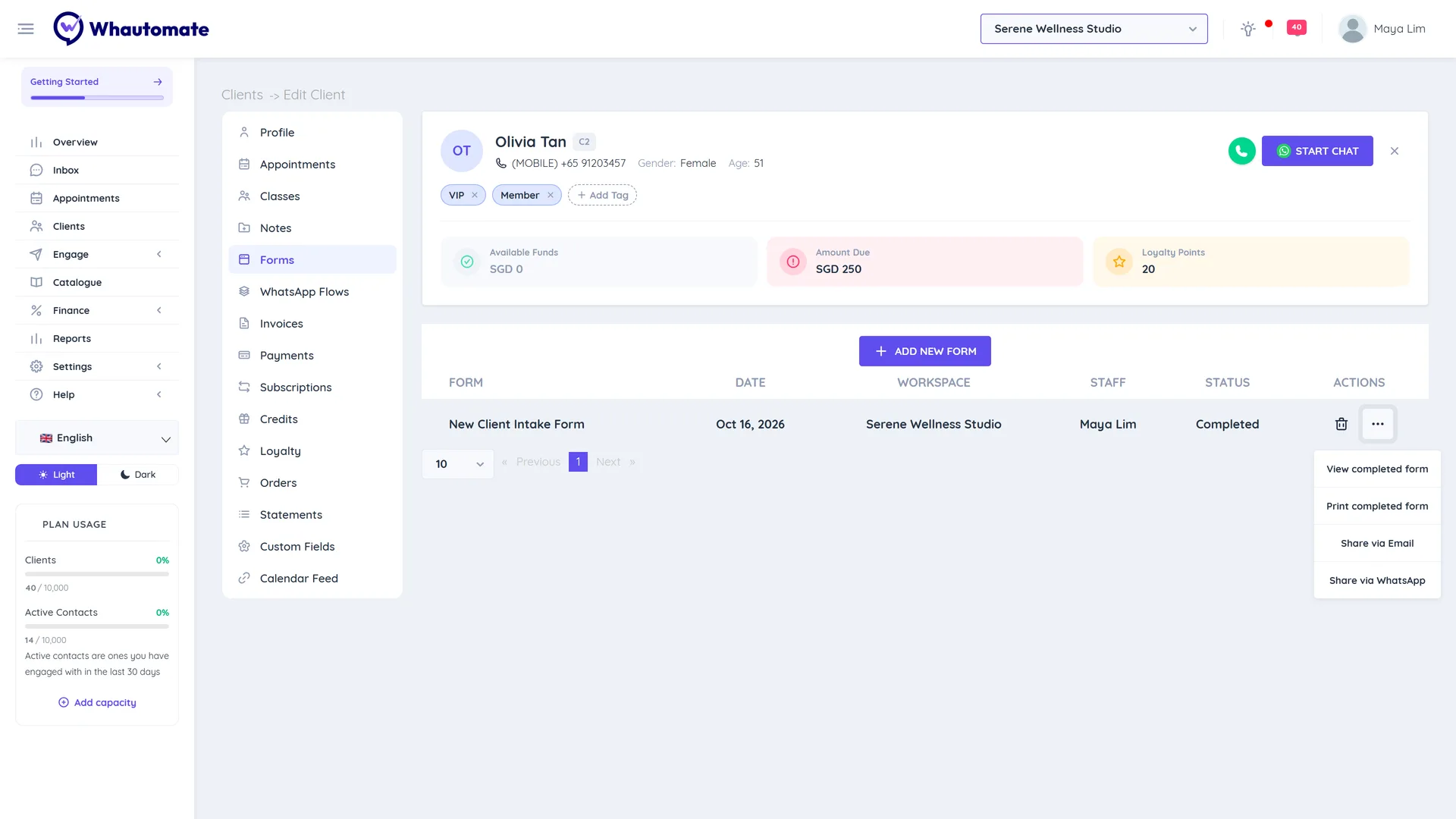Click Add Tag button
This screenshot has height=819, width=1456.
click(602, 195)
